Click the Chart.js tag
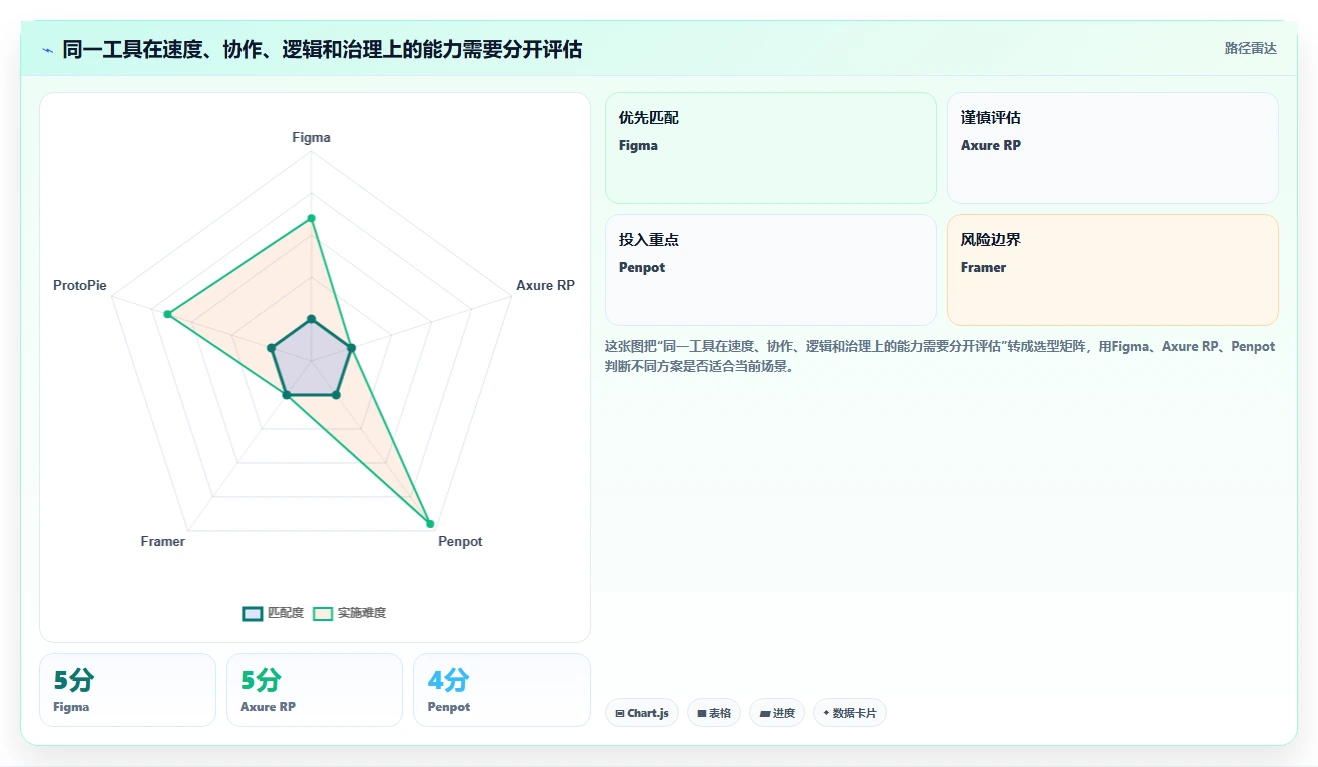 point(642,713)
